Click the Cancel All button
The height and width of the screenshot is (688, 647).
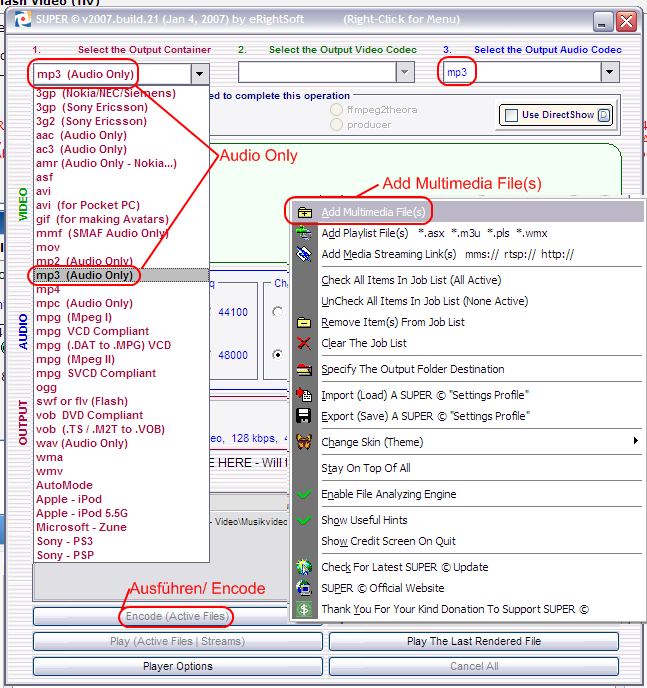coord(474,666)
